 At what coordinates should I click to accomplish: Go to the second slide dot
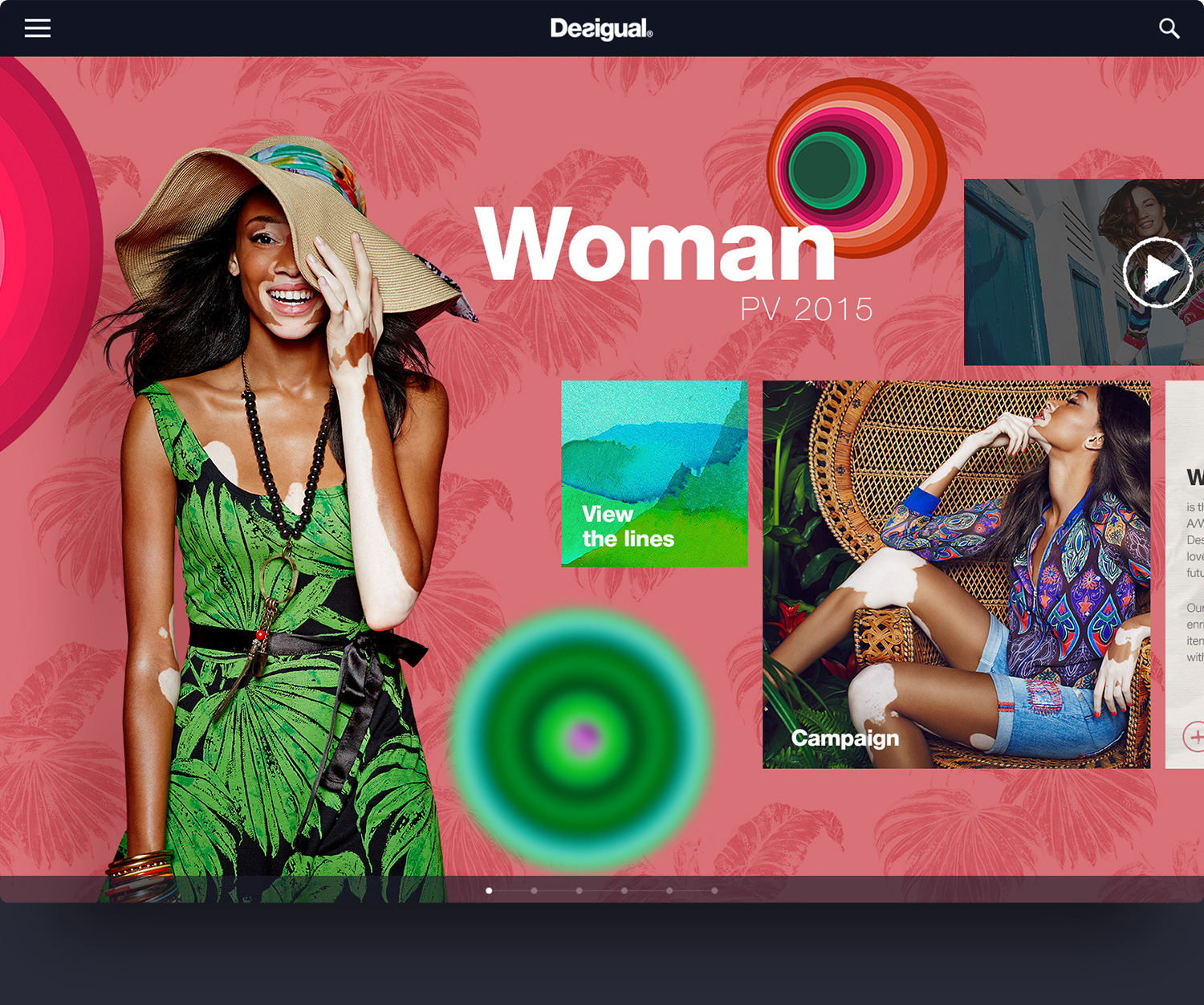[x=534, y=890]
